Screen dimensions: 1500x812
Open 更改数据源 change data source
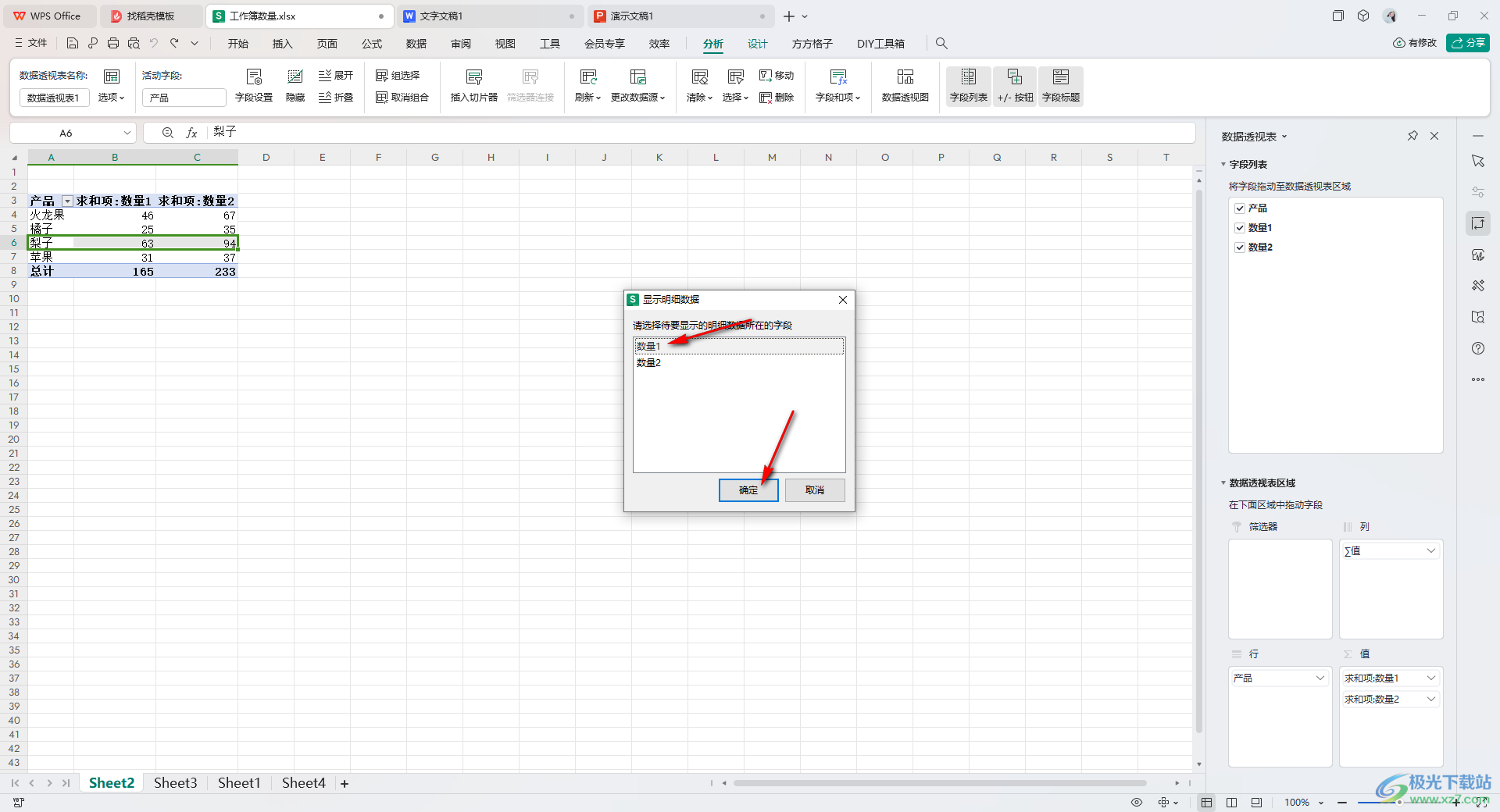(x=638, y=86)
